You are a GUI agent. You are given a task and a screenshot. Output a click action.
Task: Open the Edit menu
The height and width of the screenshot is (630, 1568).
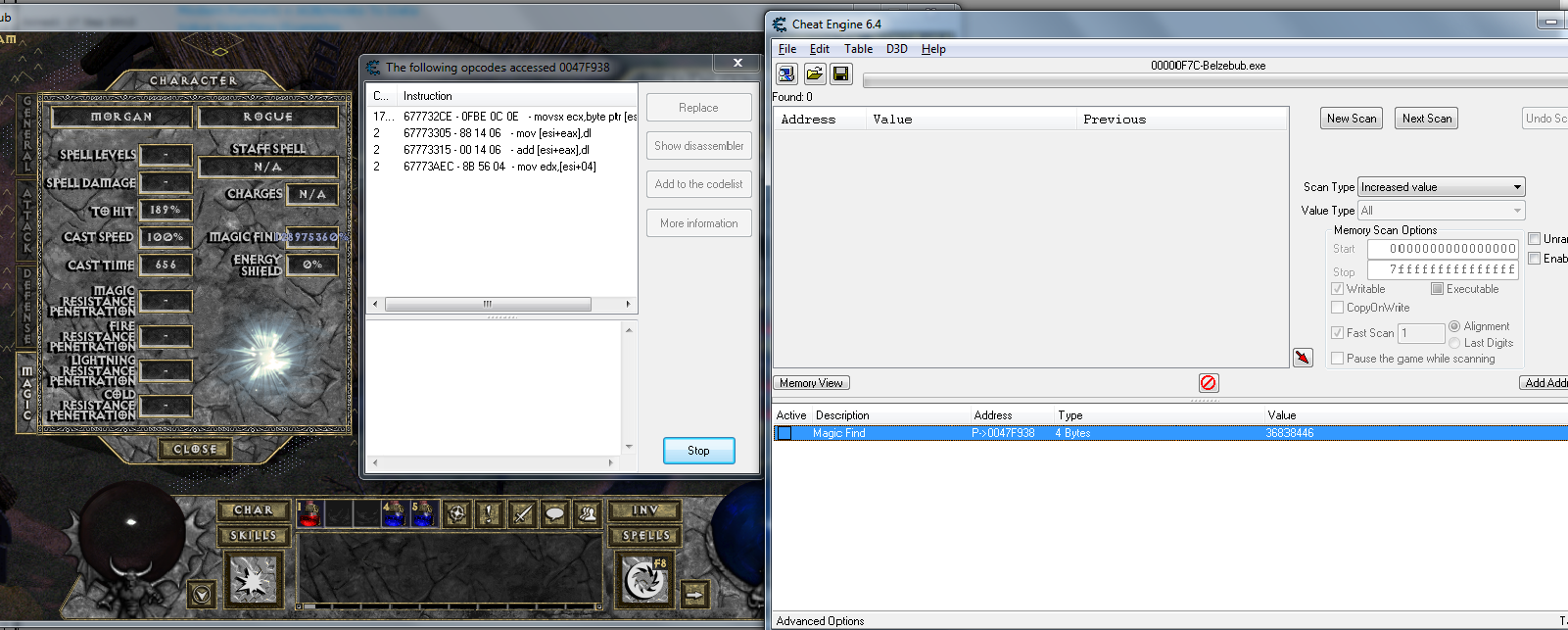820,49
